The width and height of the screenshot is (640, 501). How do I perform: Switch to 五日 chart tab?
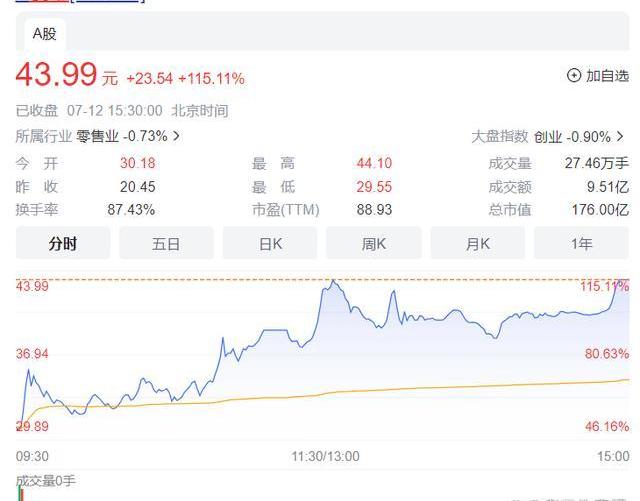tap(166, 243)
